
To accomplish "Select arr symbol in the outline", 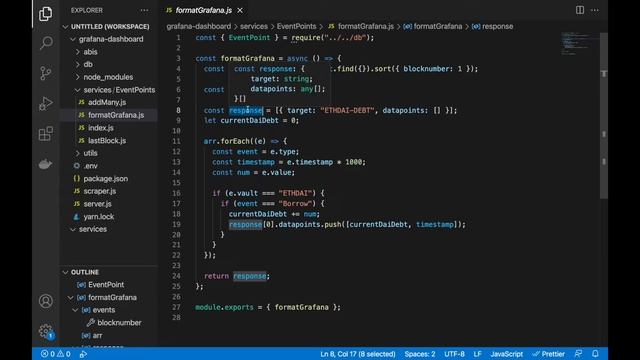I will [109, 335].
